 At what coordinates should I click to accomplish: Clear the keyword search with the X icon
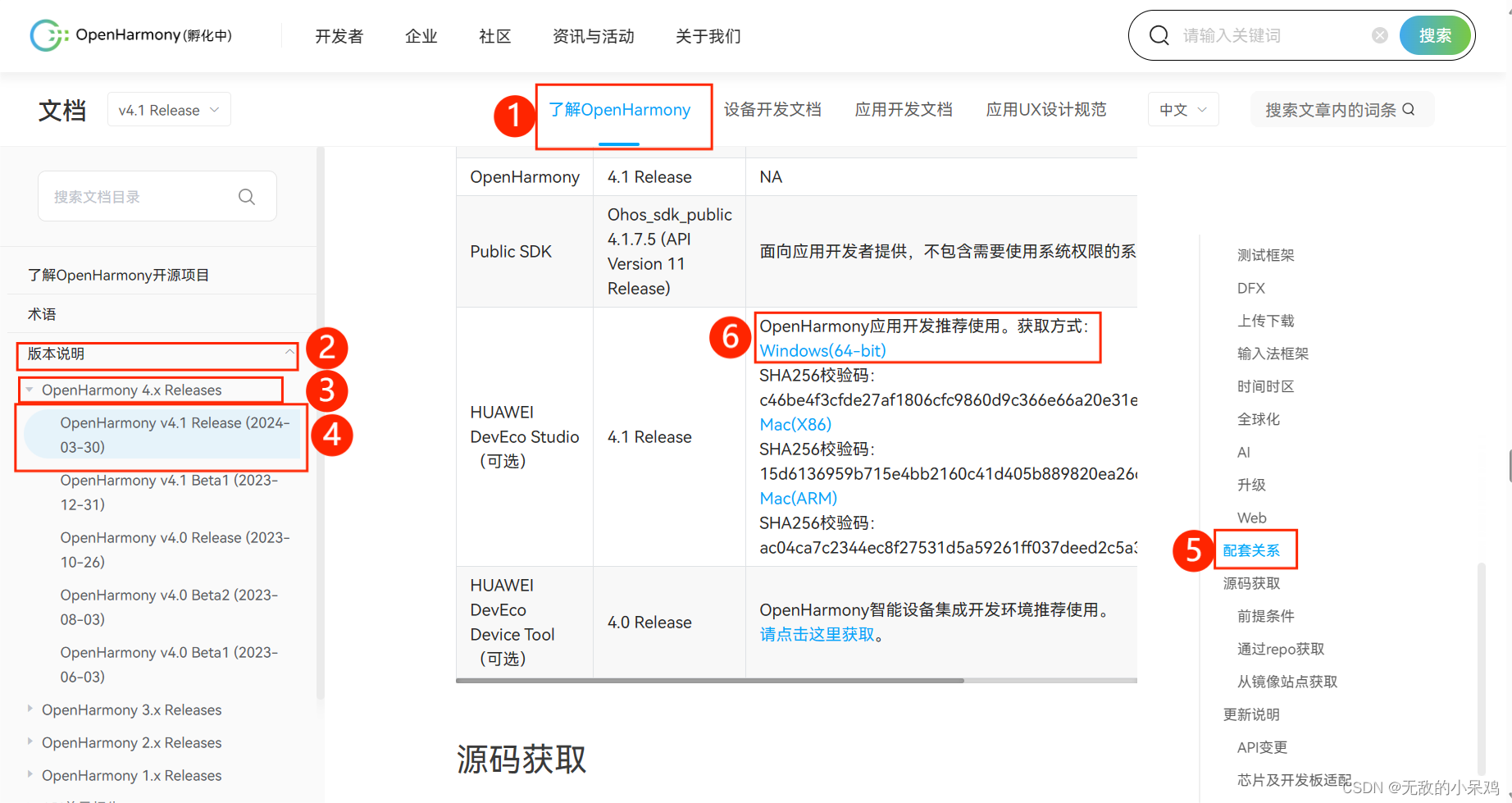coord(1380,35)
